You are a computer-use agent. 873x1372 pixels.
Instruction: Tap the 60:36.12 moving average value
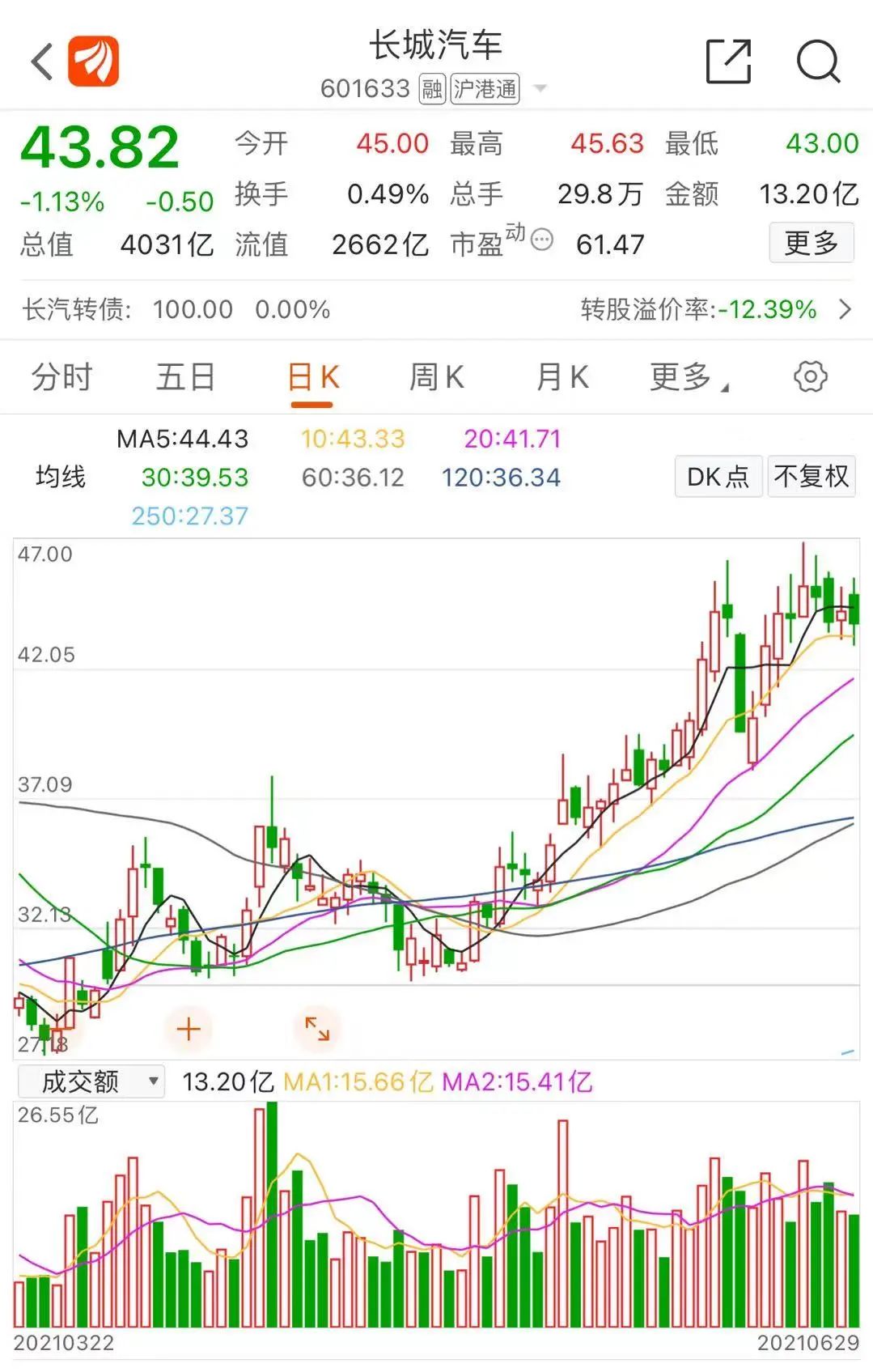point(353,478)
